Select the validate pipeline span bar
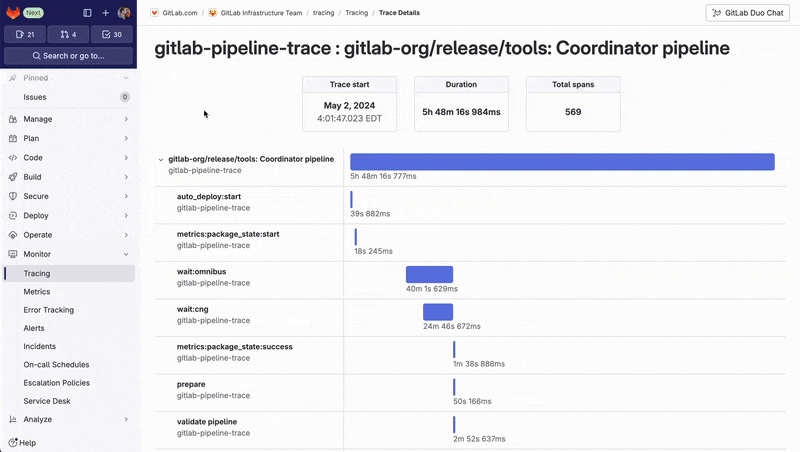 coord(454,424)
